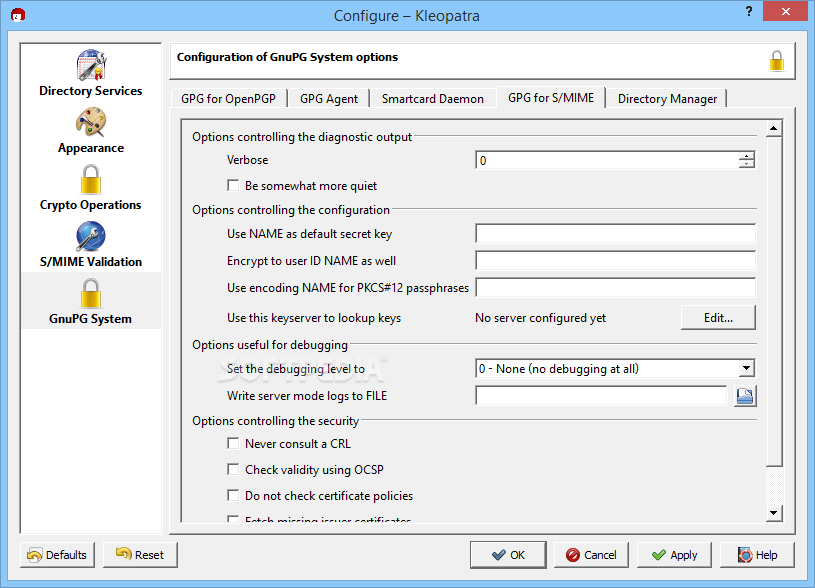Confirm with the OK button
Image resolution: width=815 pixels, height=588 pixels.
[x=508, y=555]
